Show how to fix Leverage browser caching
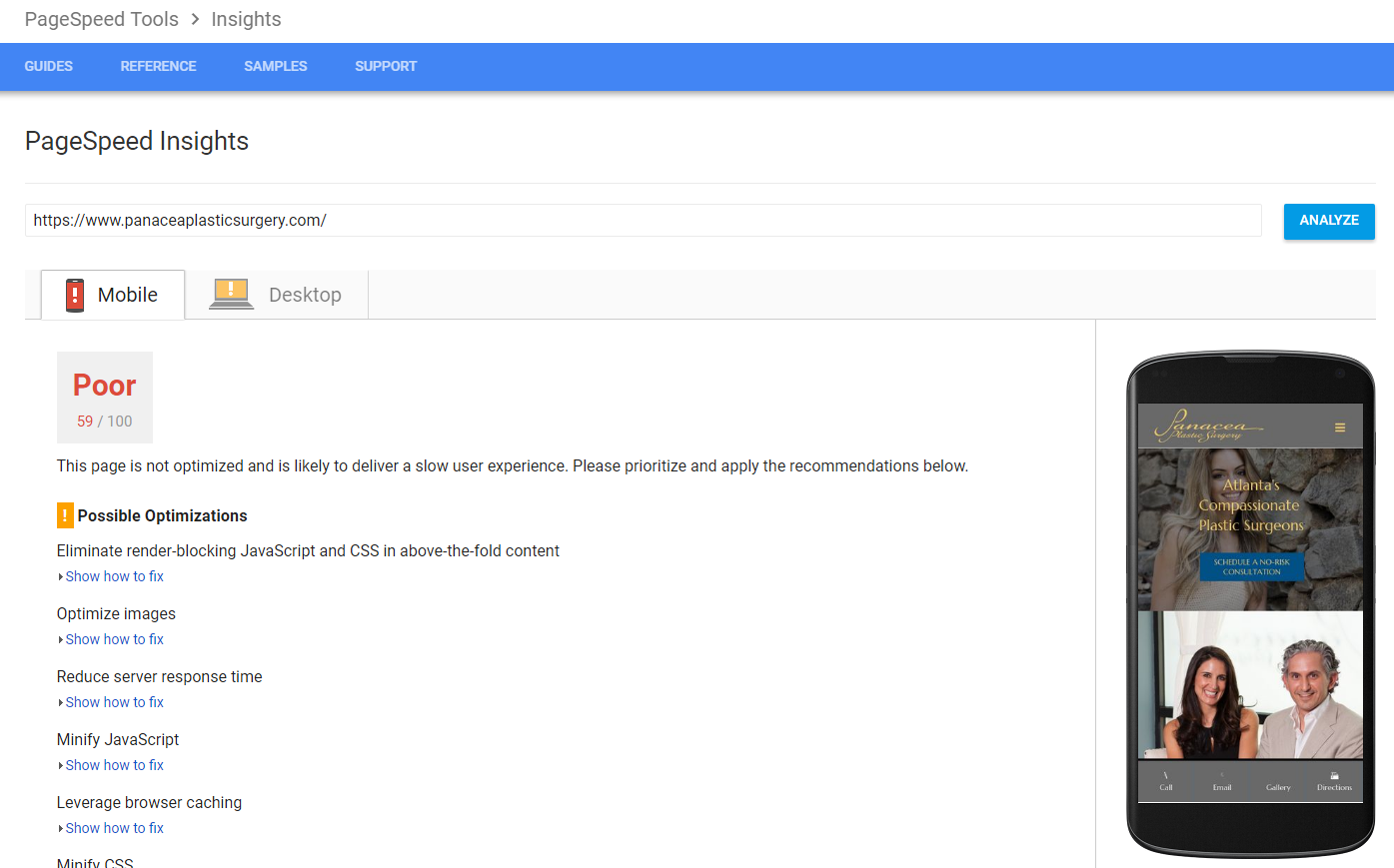This screenshot has height=868, width=1394. (114, 828)
